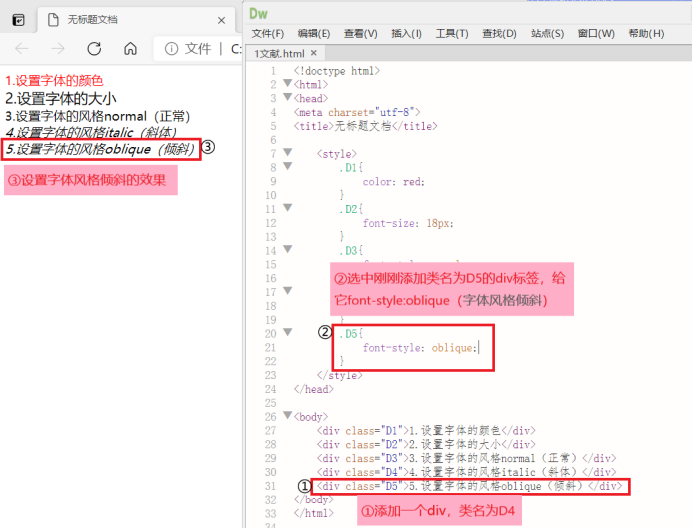The image size is (692, 528).
Task: Click the doctype html code line
Action: click(x=337, y=71)
